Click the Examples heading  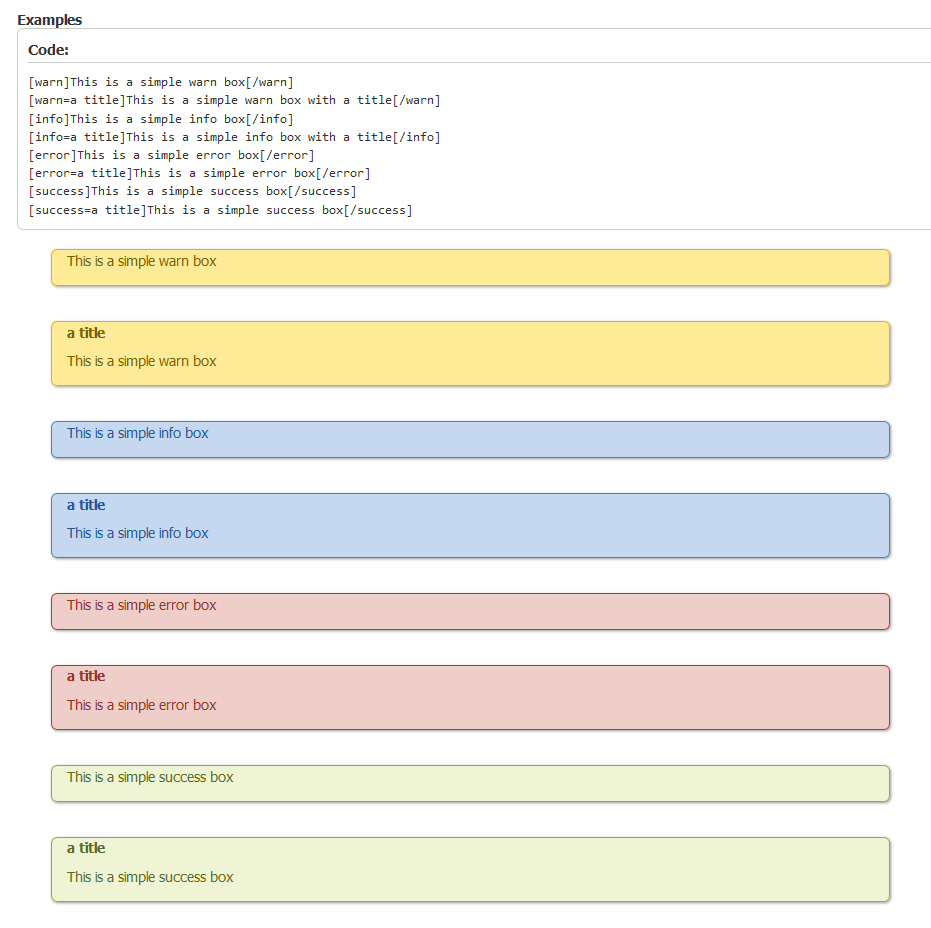50,20
